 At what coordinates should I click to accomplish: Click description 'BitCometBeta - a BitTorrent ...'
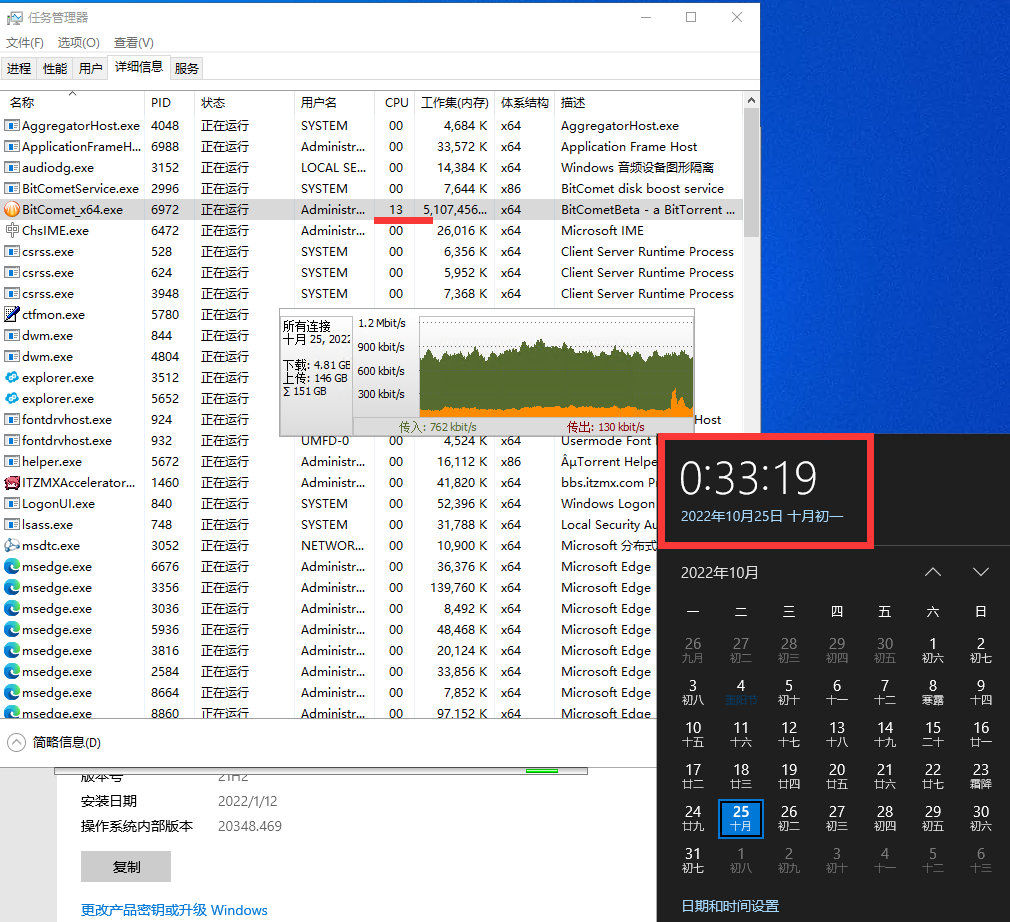647,209
